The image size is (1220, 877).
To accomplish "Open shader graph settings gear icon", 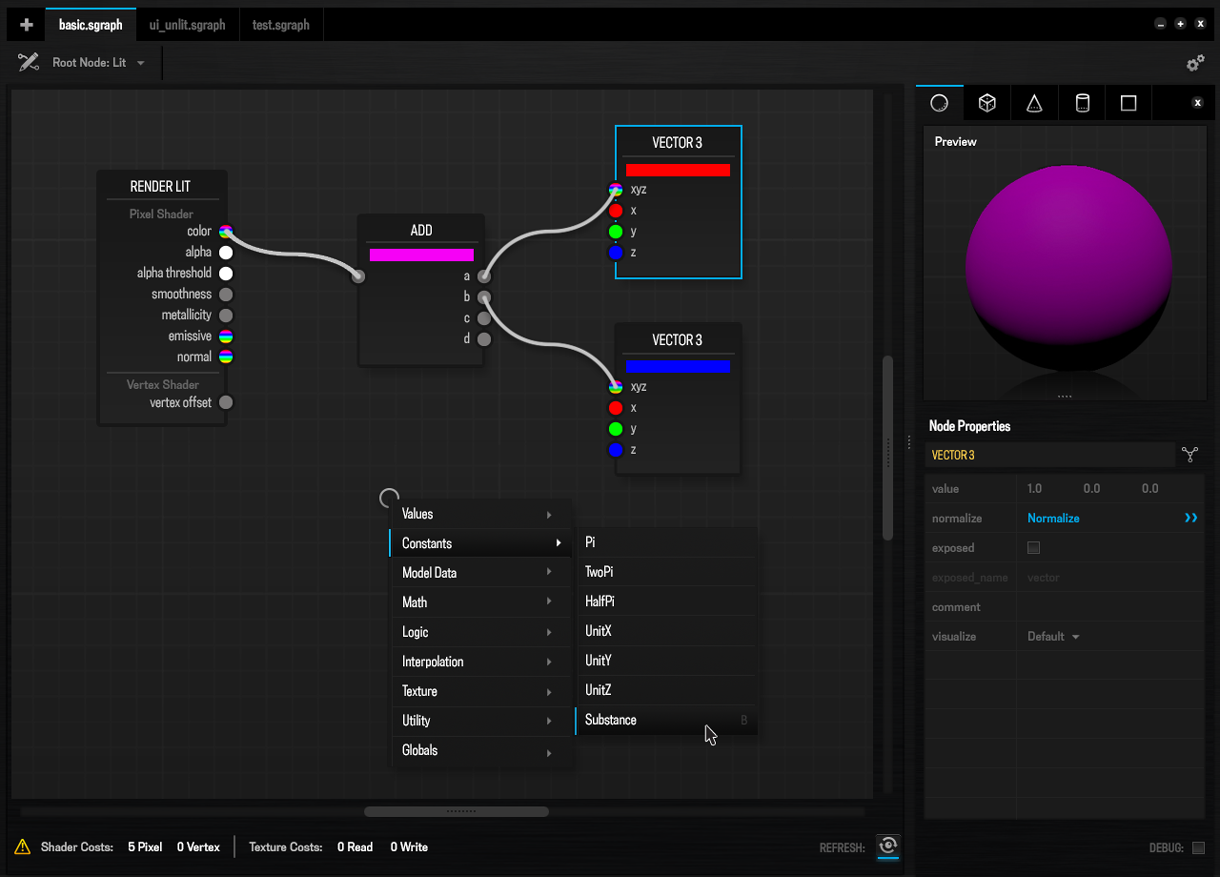I will click(x=1195, y=63).
